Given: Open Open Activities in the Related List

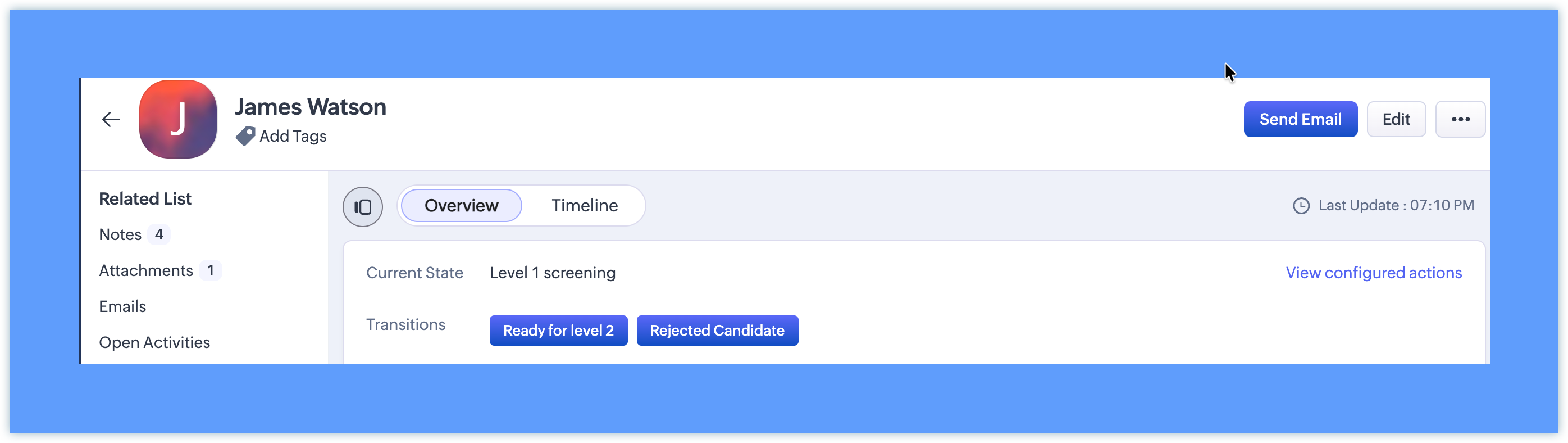Looking at the screenshot, I should (x=154, y=342).
